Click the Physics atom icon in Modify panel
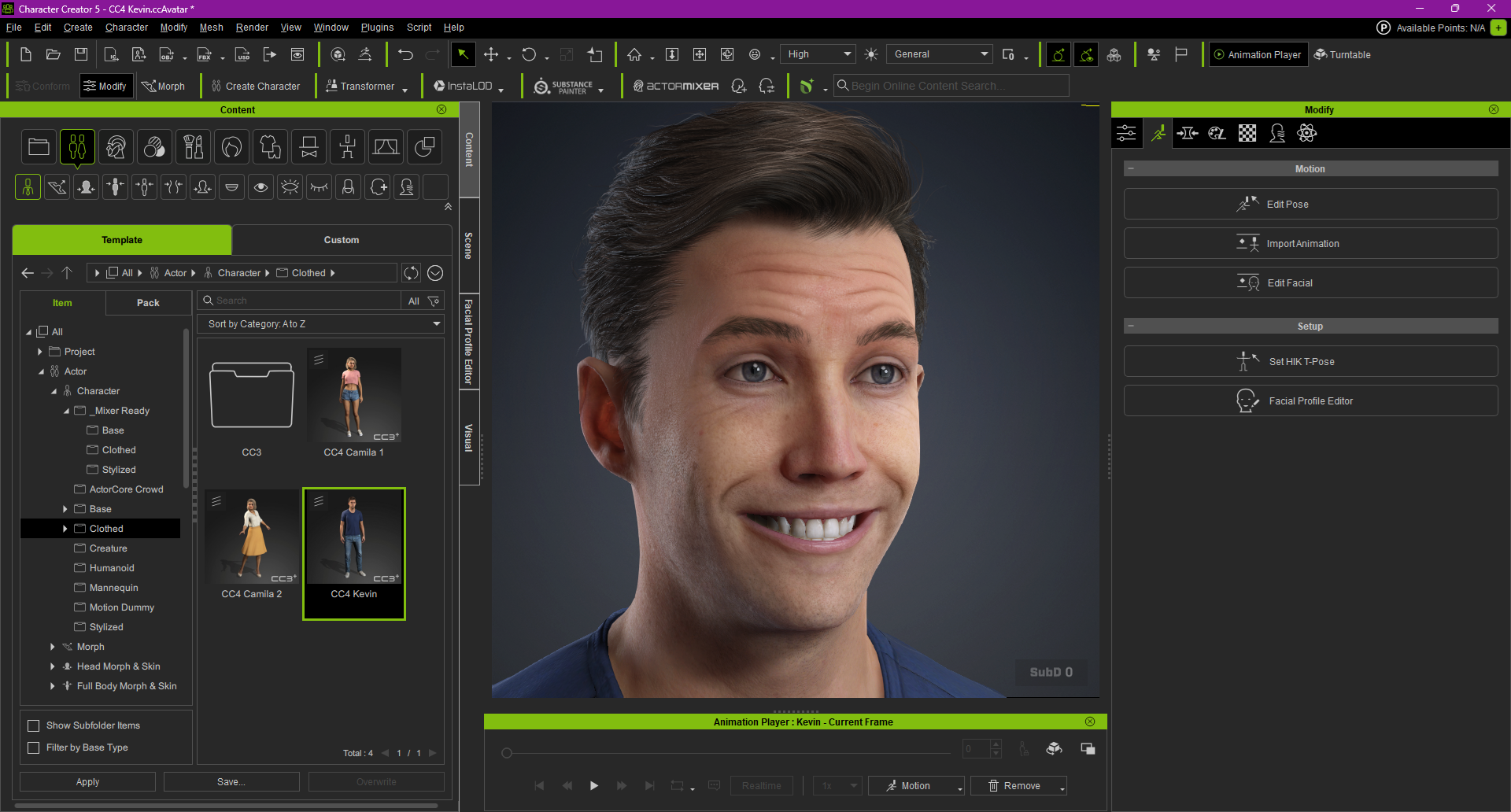Viewport: 1511px width, 812px height. (1307, 133)
